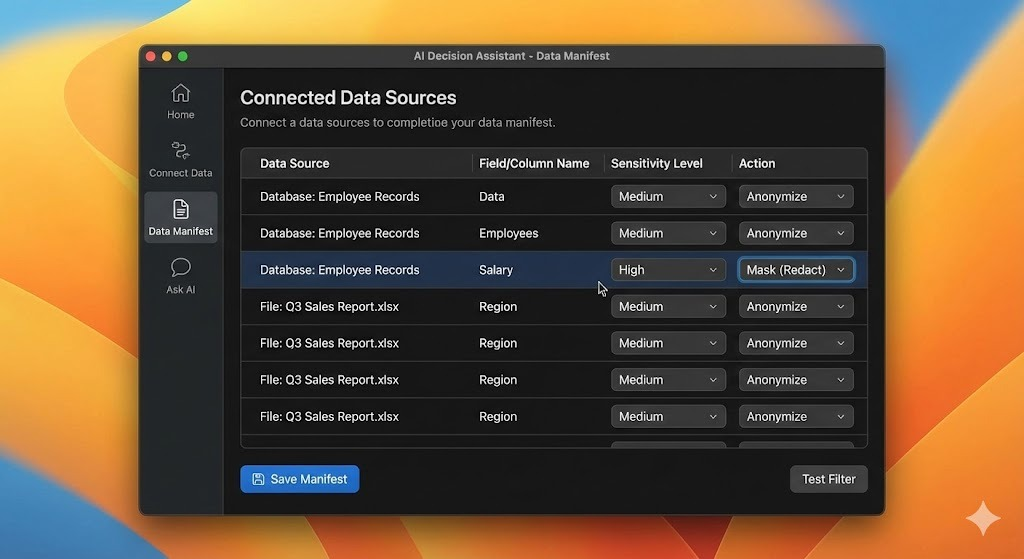
Task: Open the Ask AI chat bubble icon
Action: coord(180,267)
